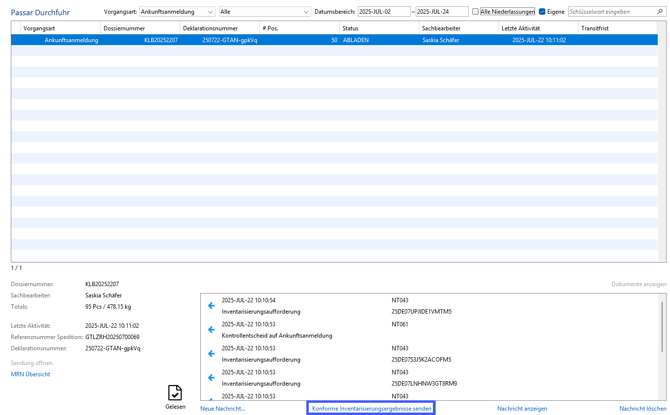The image size is (670, 415).
Task: Click Konforme Inventarisierungsergebnisse senden link
Action: [x=371, y=409]
